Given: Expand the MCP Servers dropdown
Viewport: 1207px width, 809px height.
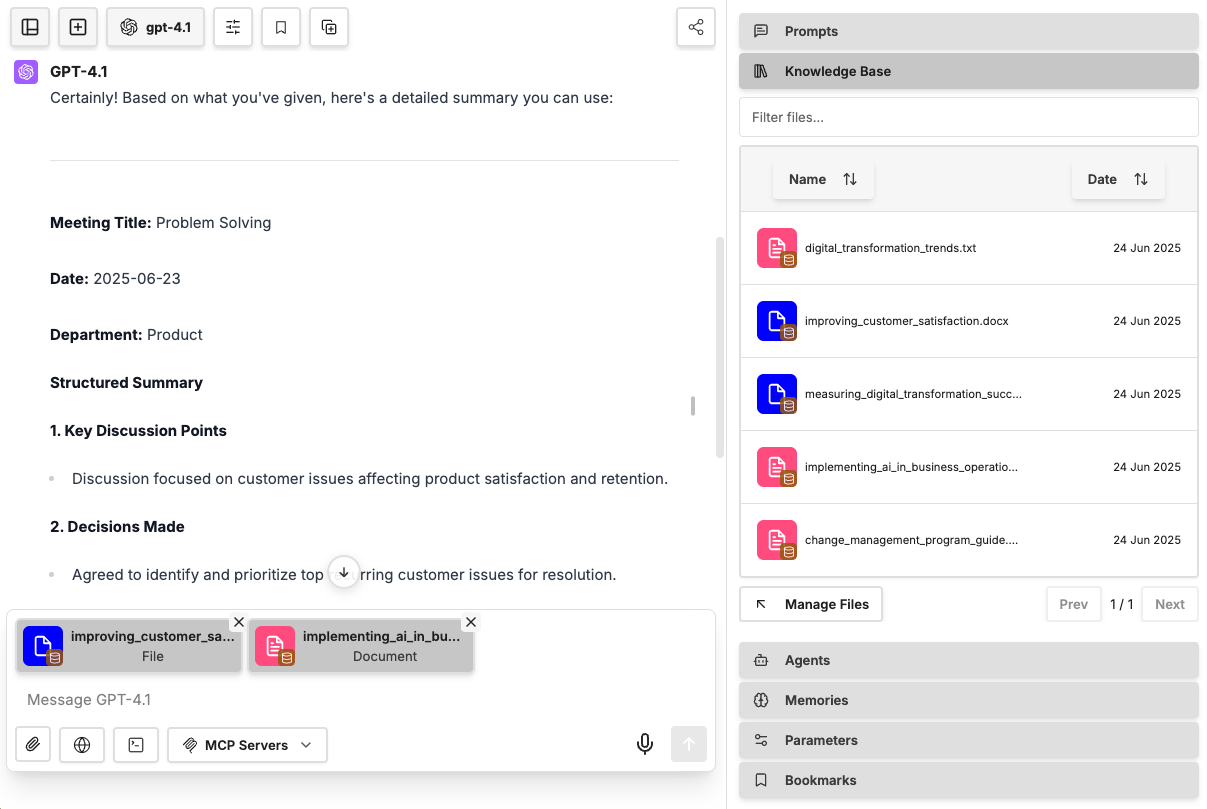Looking at the screenshot, I should [x=247, y=745].
